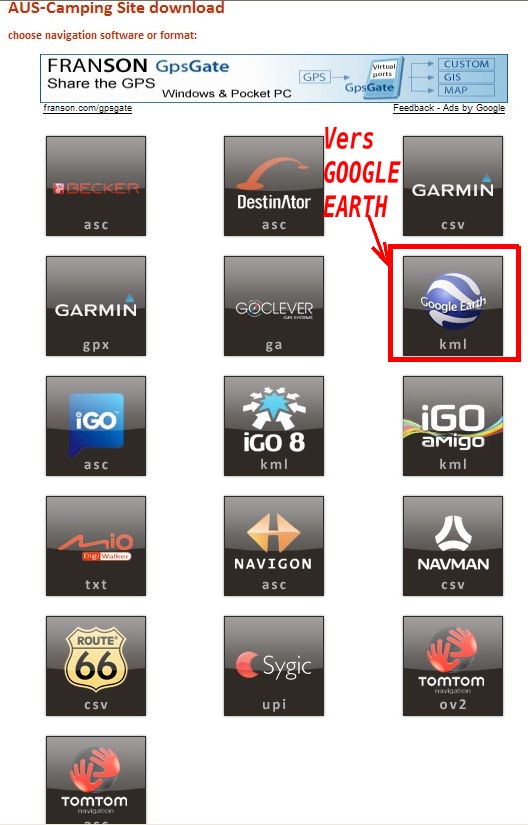Open the Franson GpsGate banner ad
Viewport: 528px width, 825px height.
(274, 78)
